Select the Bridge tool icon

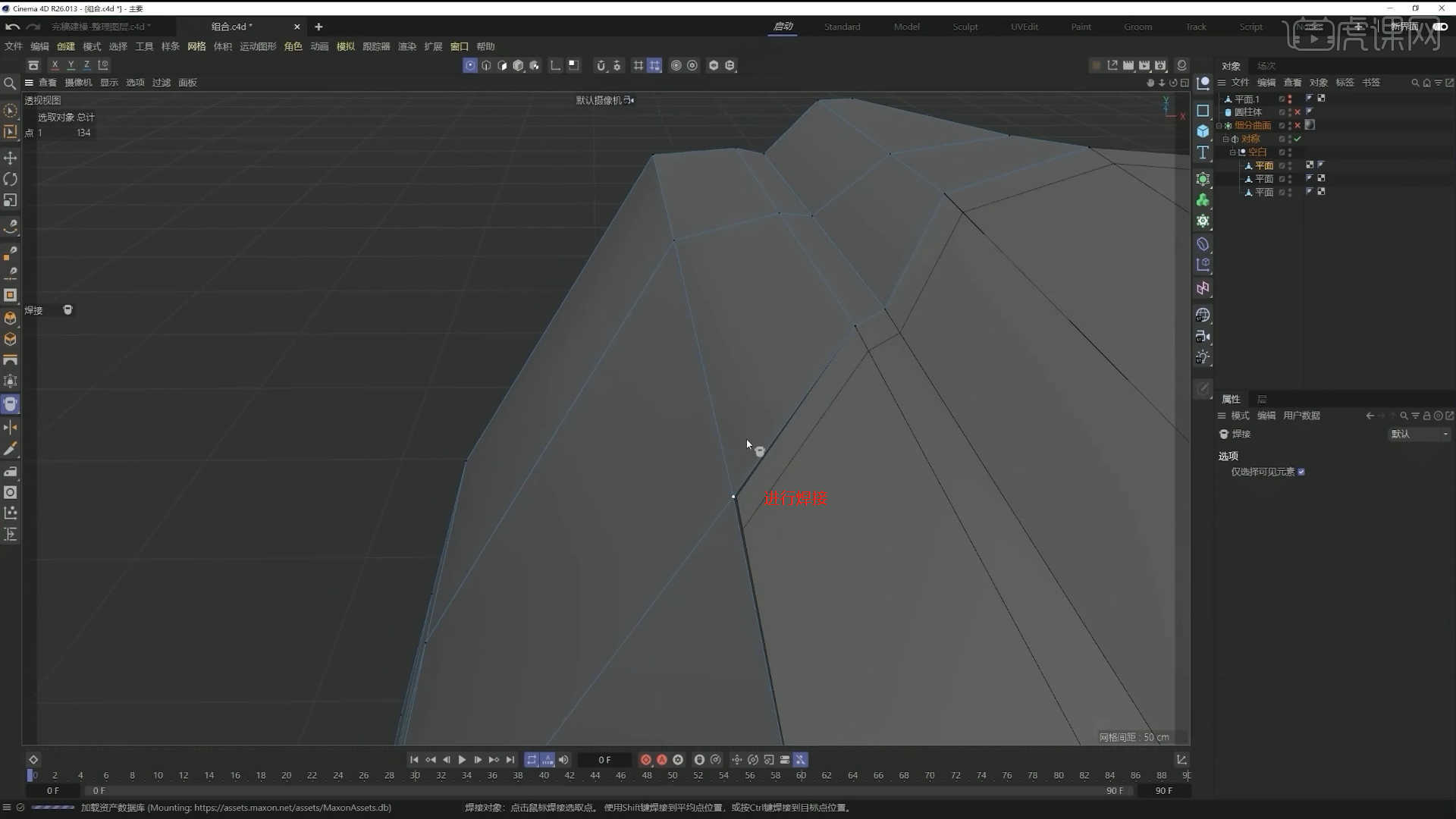[11, 360]
